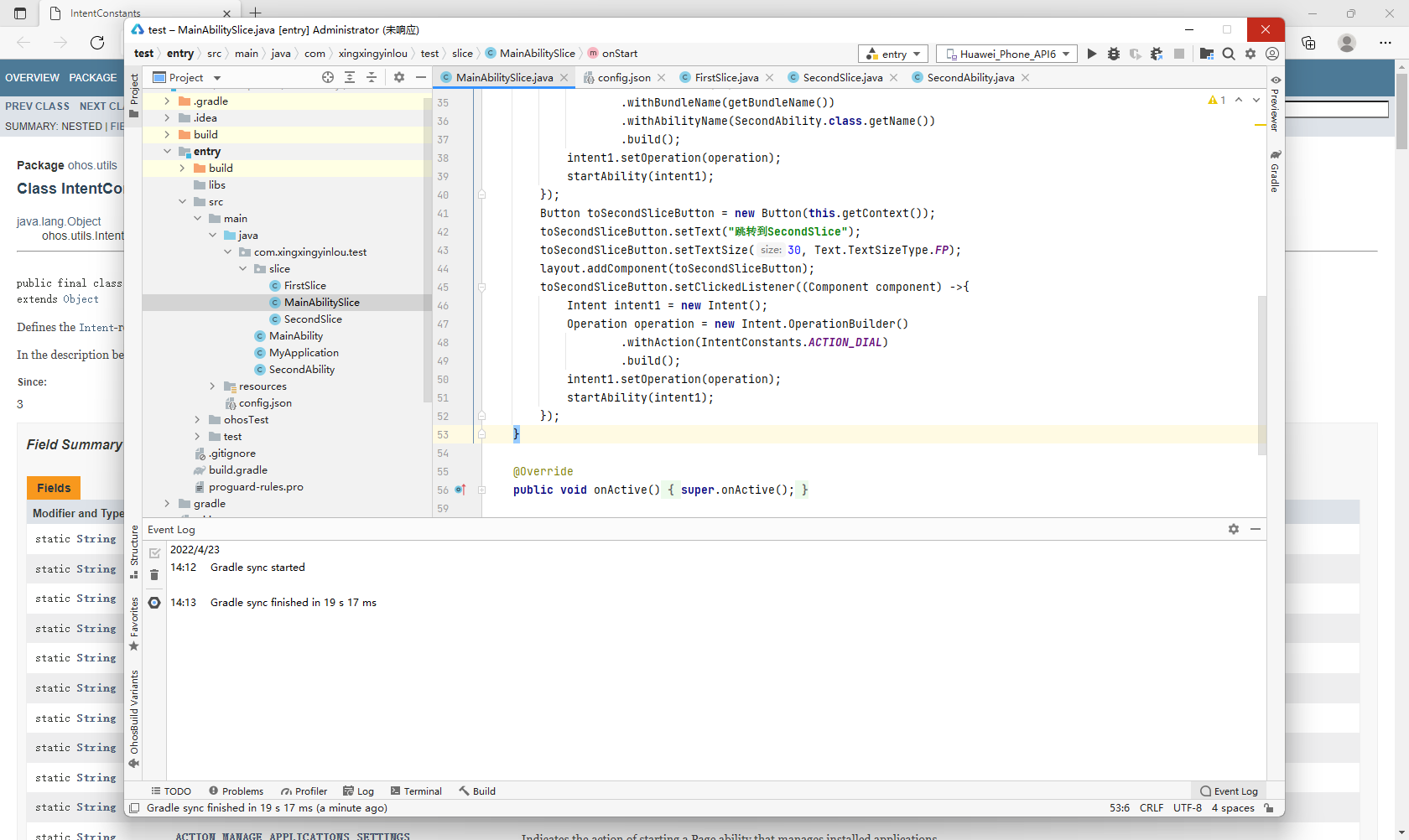Image resolution: width=1409 pixels, height=840 pixels.
Task: Toggle the Gradle side panel
Action: (1275, 172)
